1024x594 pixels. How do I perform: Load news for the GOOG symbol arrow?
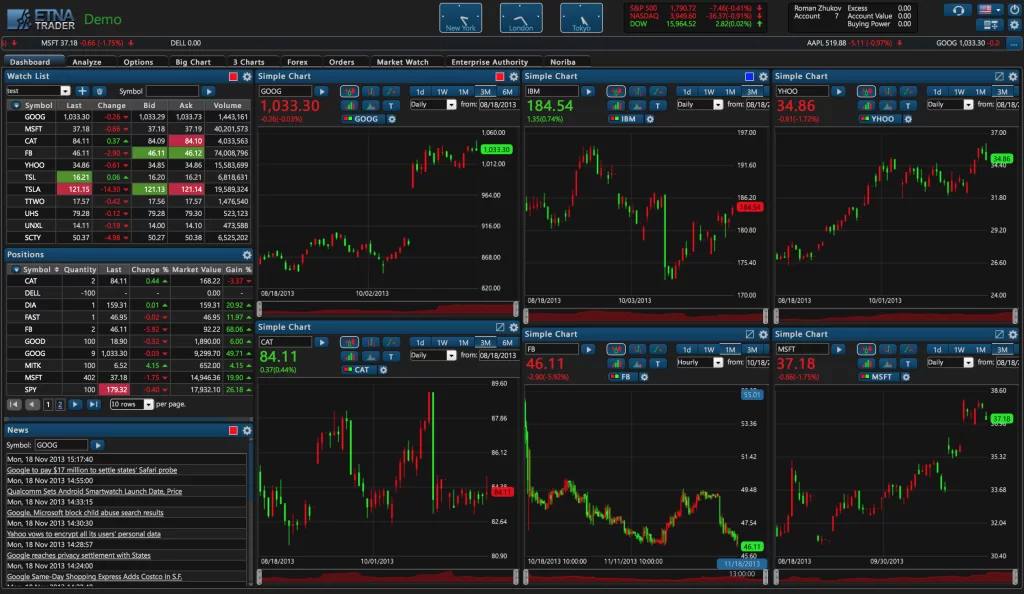coord(97,445)
